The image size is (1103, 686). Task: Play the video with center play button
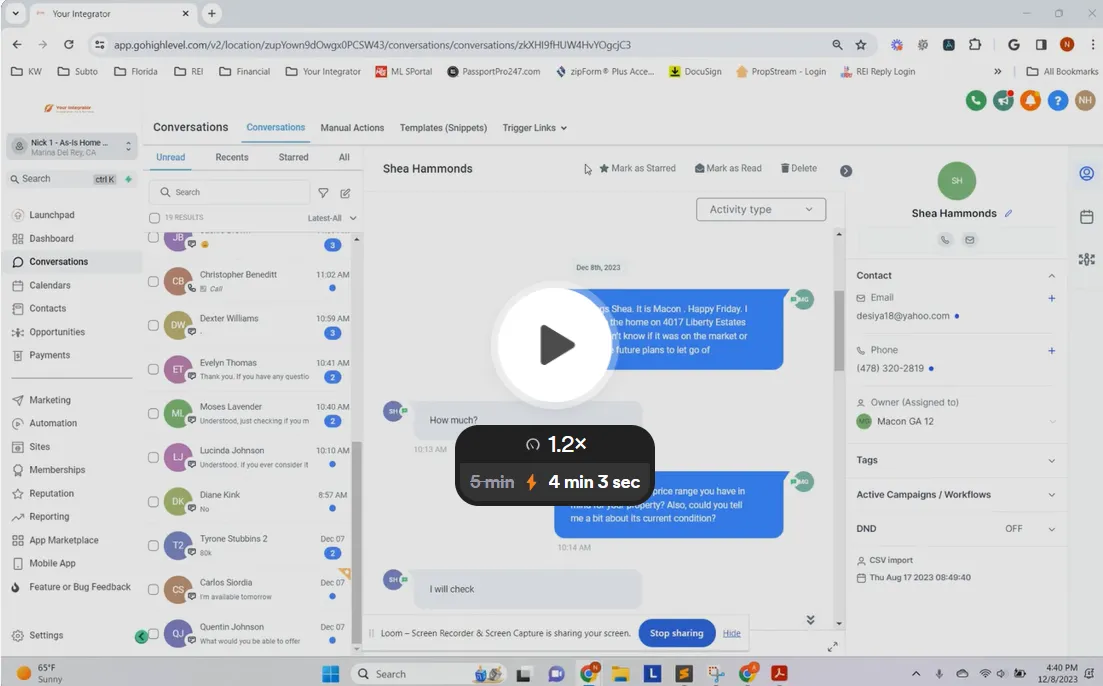(x=555, y=345)
